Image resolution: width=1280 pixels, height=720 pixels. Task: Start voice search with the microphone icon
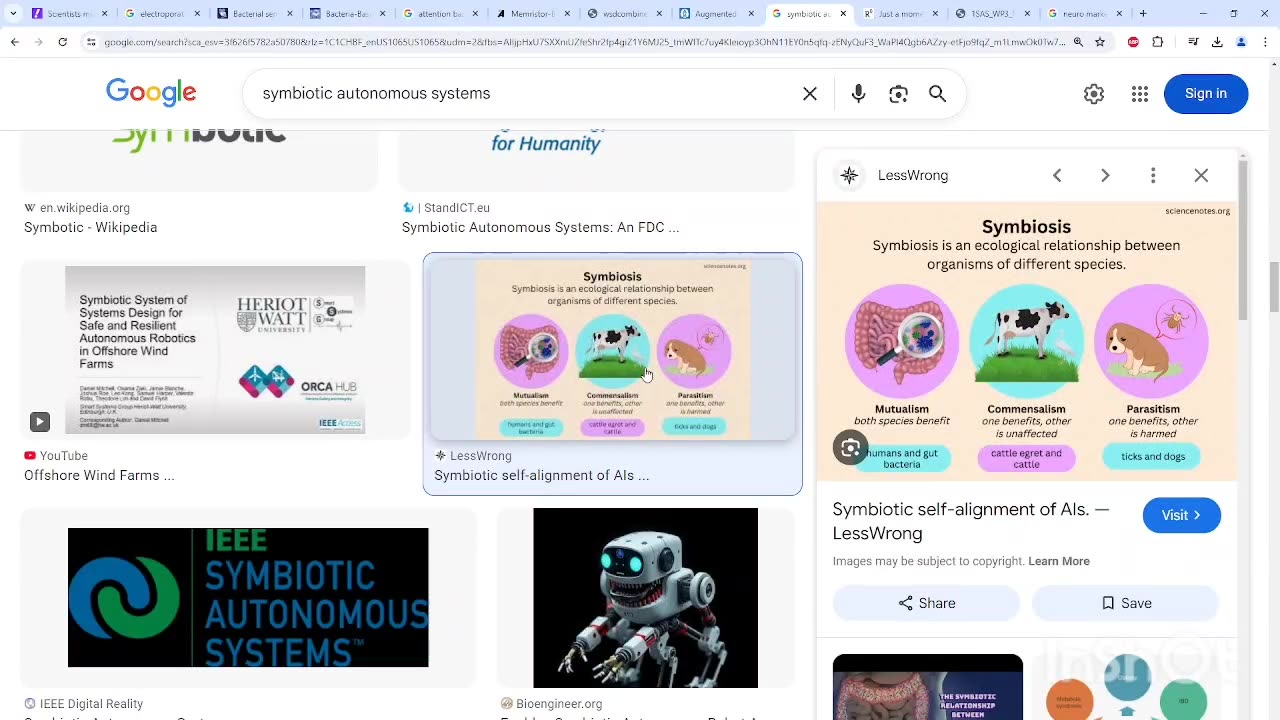pyautogui.click(x=858, y=93)
